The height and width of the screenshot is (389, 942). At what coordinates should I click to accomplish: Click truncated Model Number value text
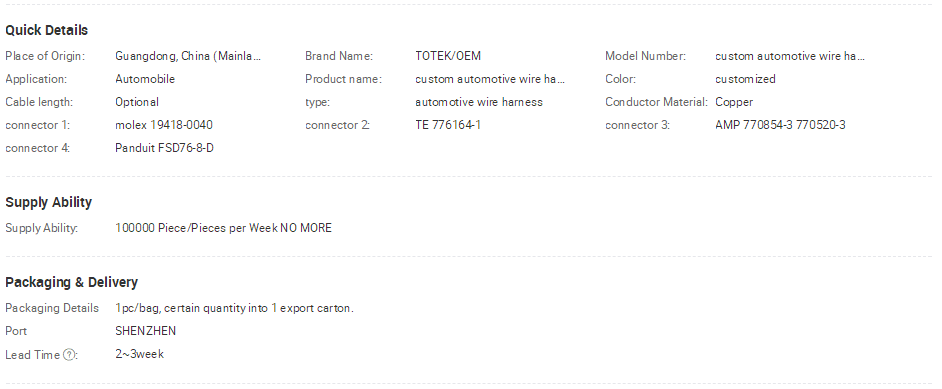click(789, 56)
